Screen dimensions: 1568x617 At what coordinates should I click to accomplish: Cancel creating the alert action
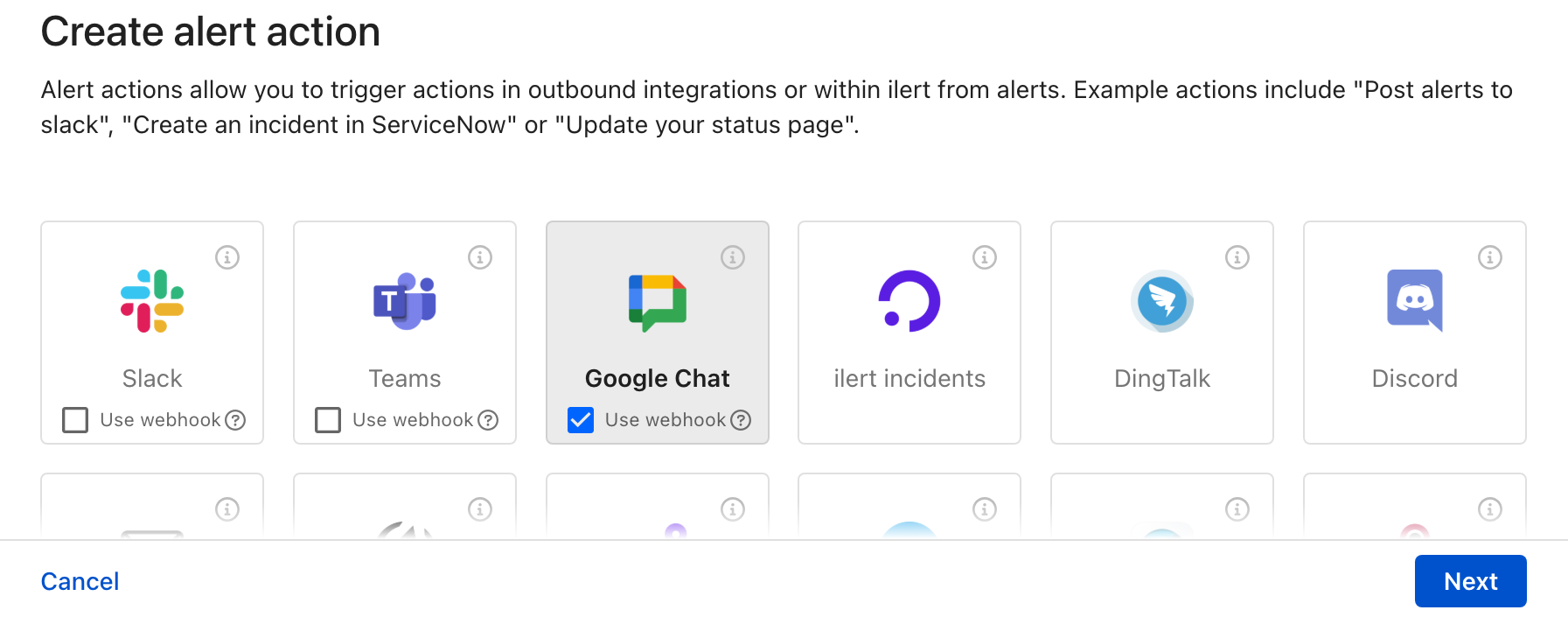[80, 581]
